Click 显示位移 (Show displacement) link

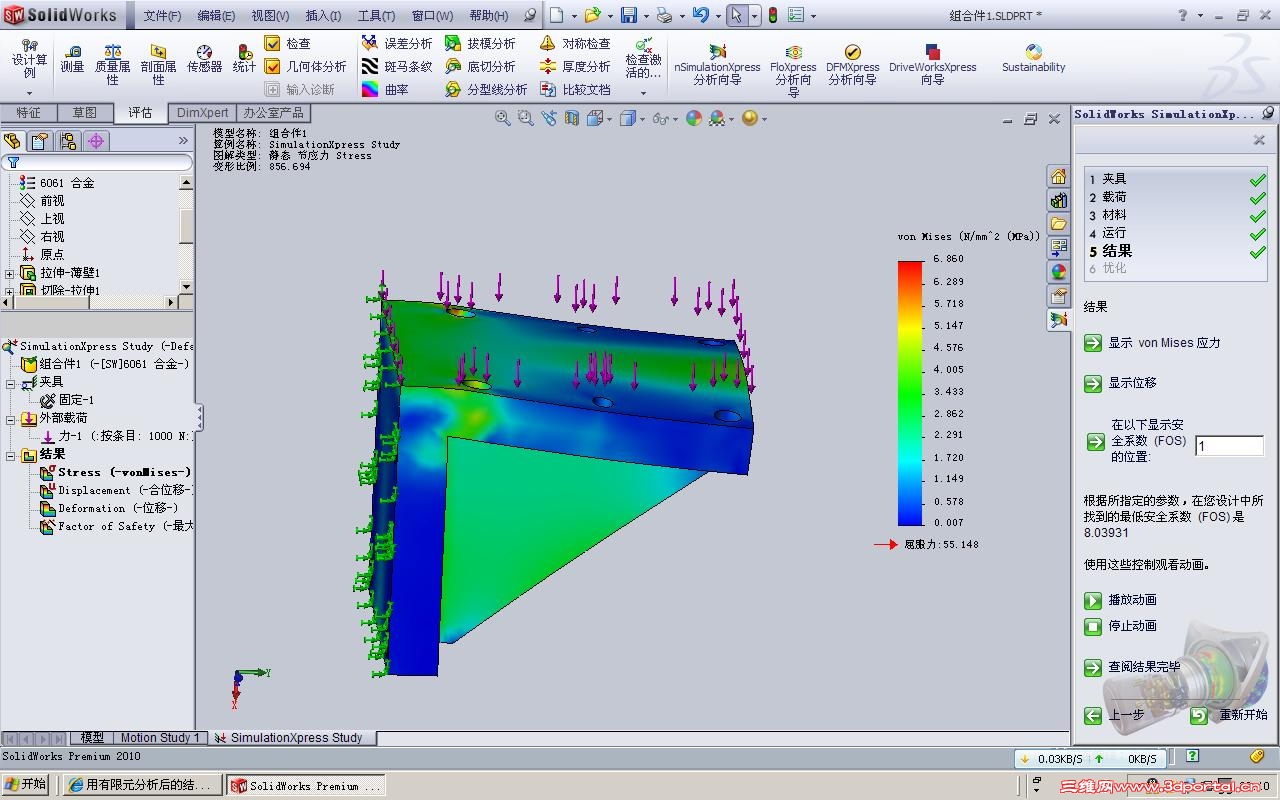[x=1122, y=383]
